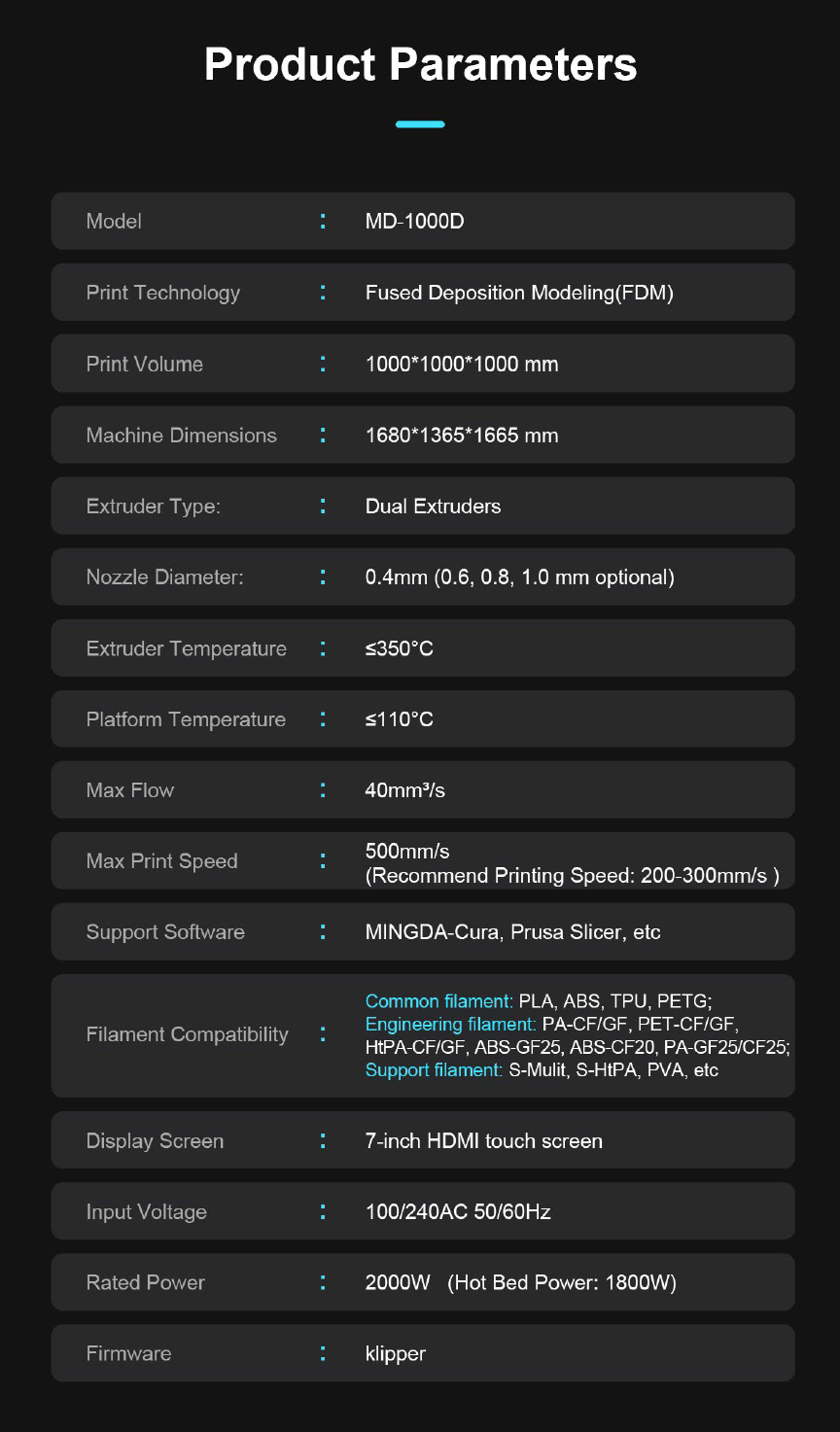Click the Extruder Temperature ≤350°C value
The height and width of the screenshot is (1432, 840).
pos(399,648)
